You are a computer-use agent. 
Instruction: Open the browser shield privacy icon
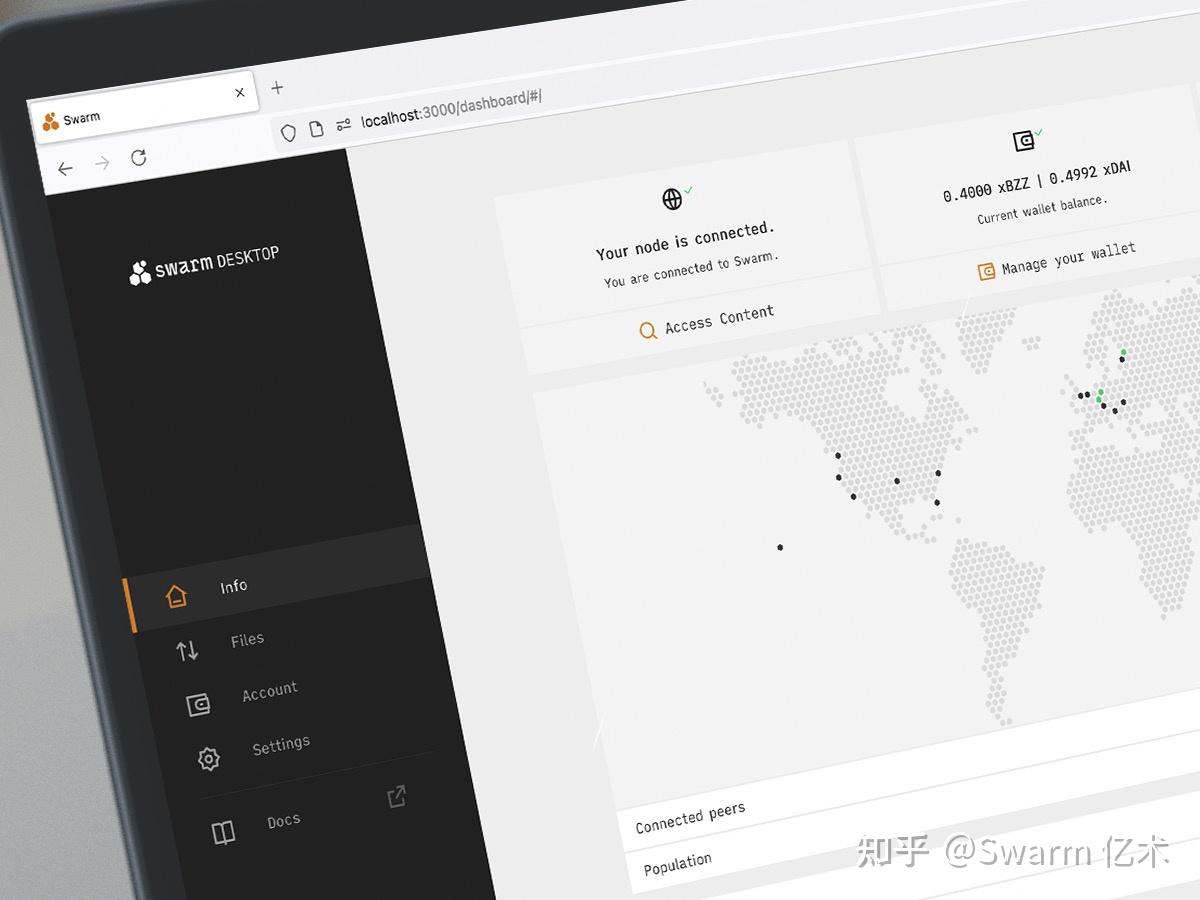(x=288, y=132)
